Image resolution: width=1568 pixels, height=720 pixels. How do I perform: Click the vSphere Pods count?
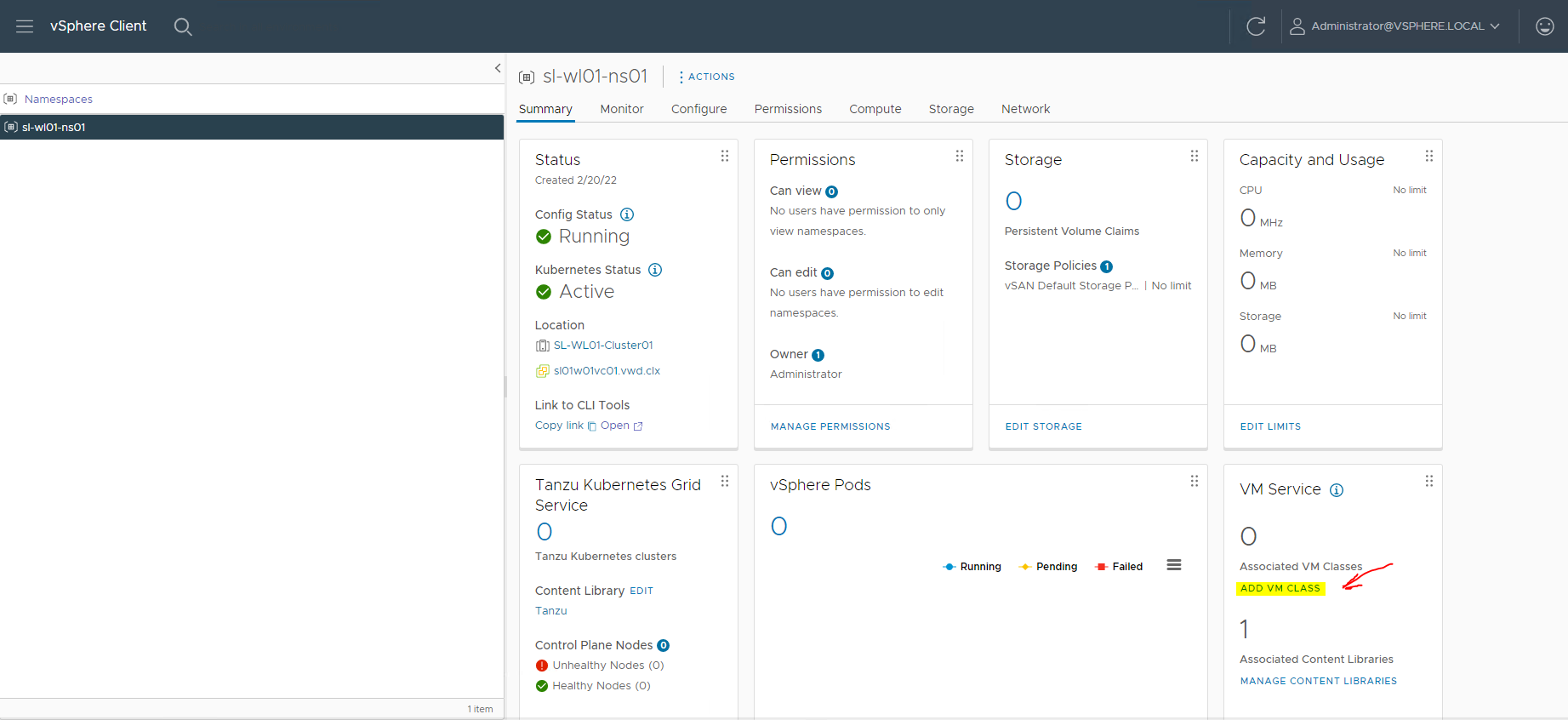click(x=778, y=527)
